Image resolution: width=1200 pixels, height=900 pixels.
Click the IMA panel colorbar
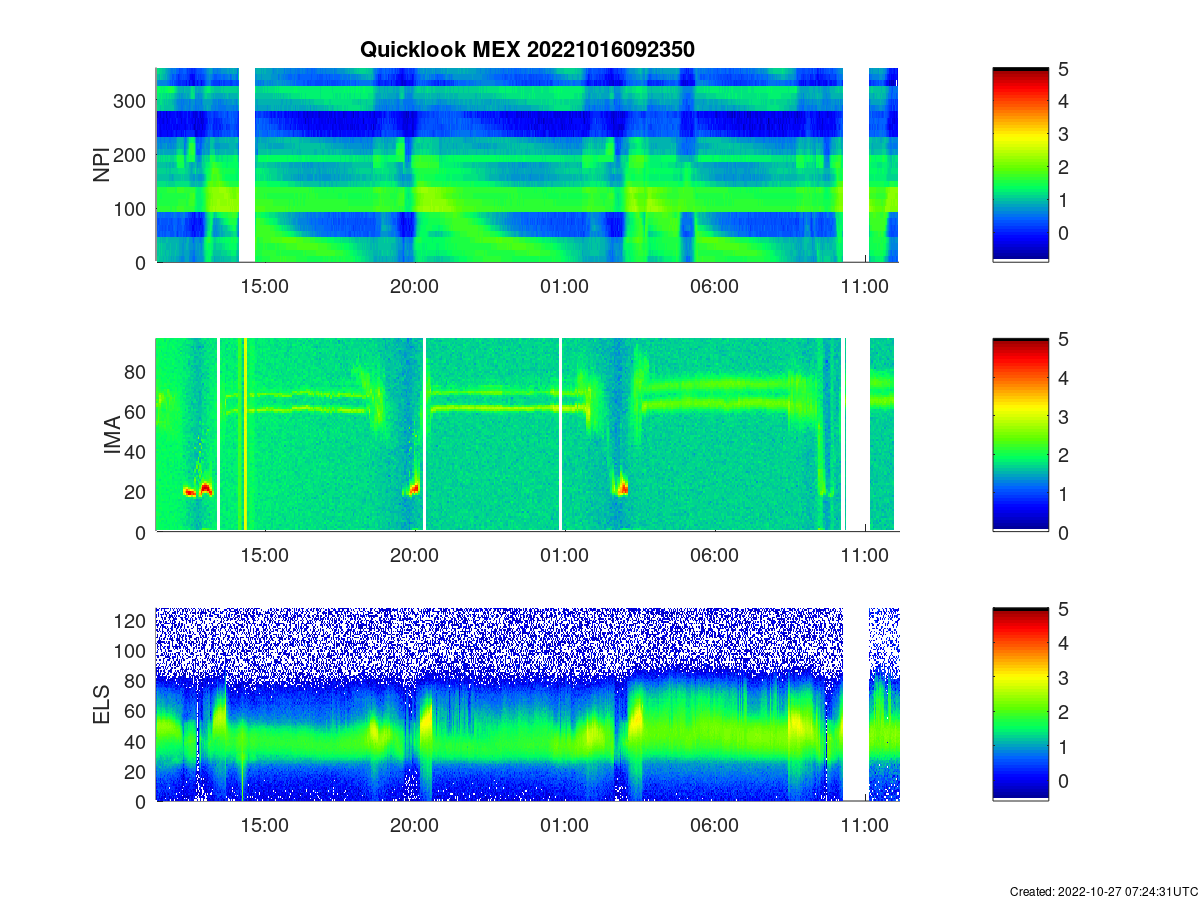pyautogui.click(x=1021, y=435)
